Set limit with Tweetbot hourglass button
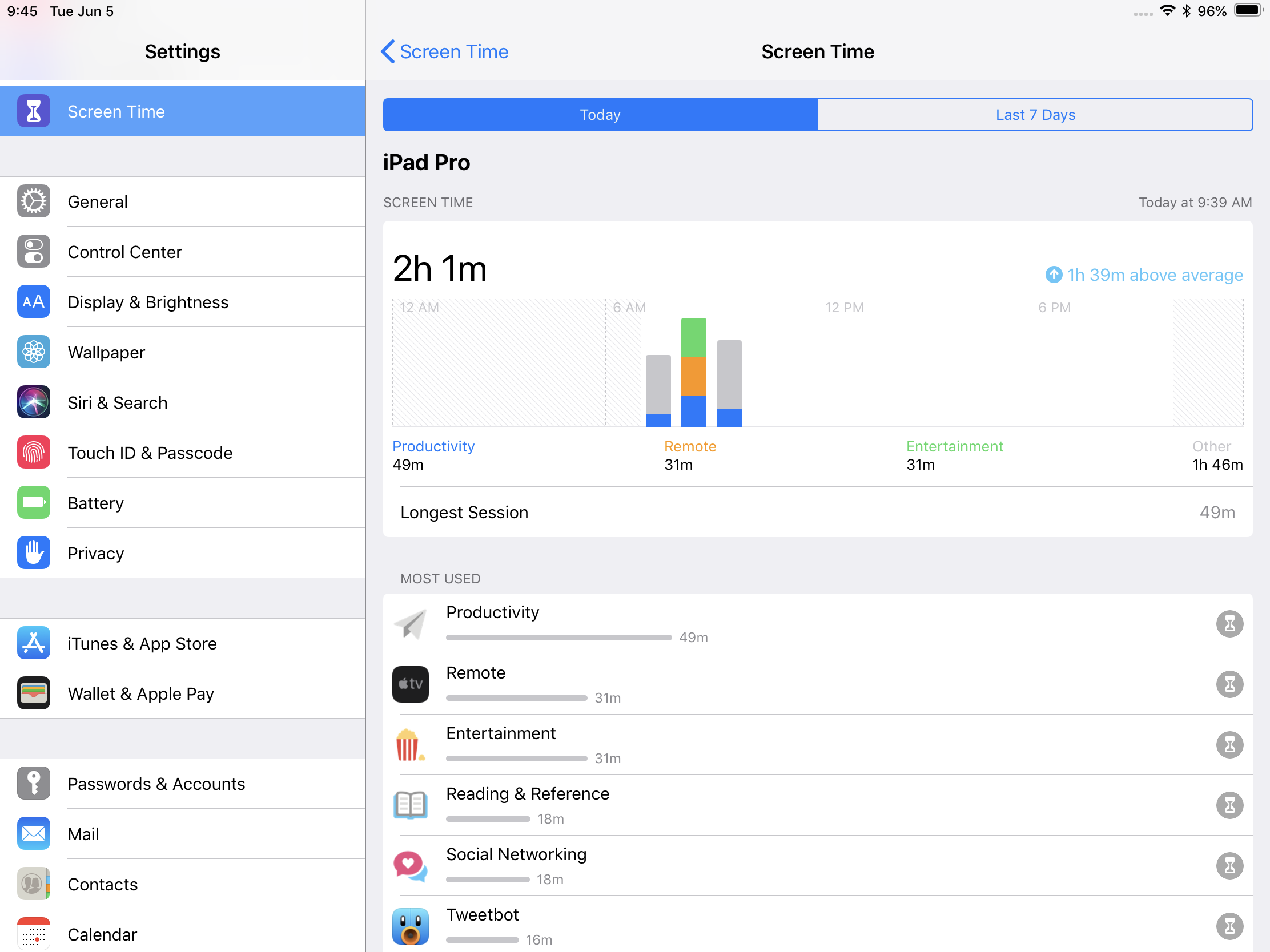Viewport: 1270px width, 952px height. pyautogui.click(x=1229, y=926)
